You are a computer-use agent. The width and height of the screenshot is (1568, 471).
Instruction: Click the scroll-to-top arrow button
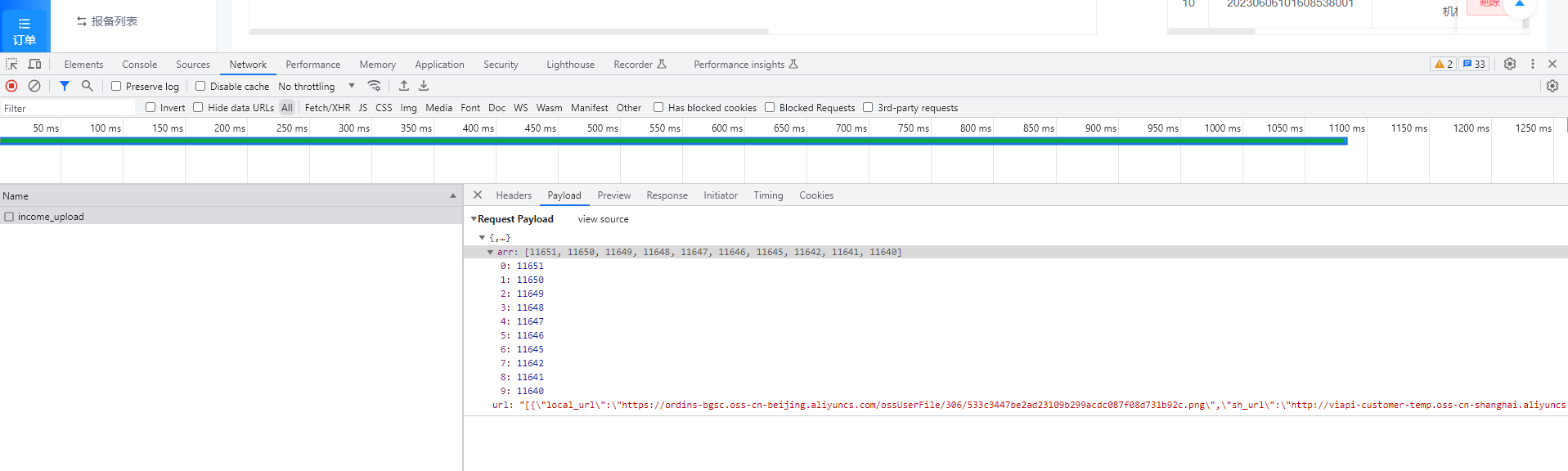[1520, 5]
